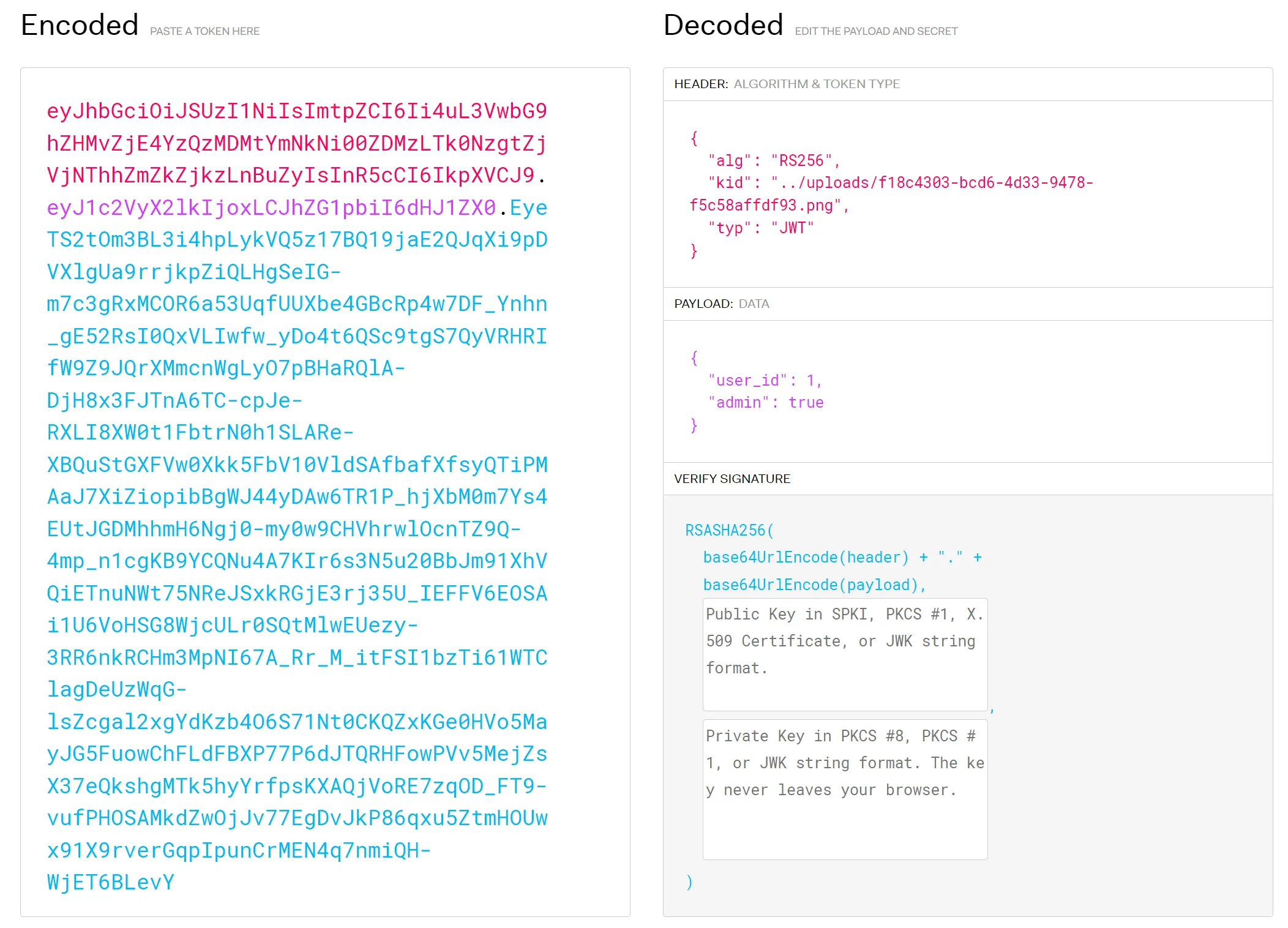The height and width of the screenshot is (928, 1288).
Task: Click the "alg": "RS256" line in header
Action: [x=774, y=160]
